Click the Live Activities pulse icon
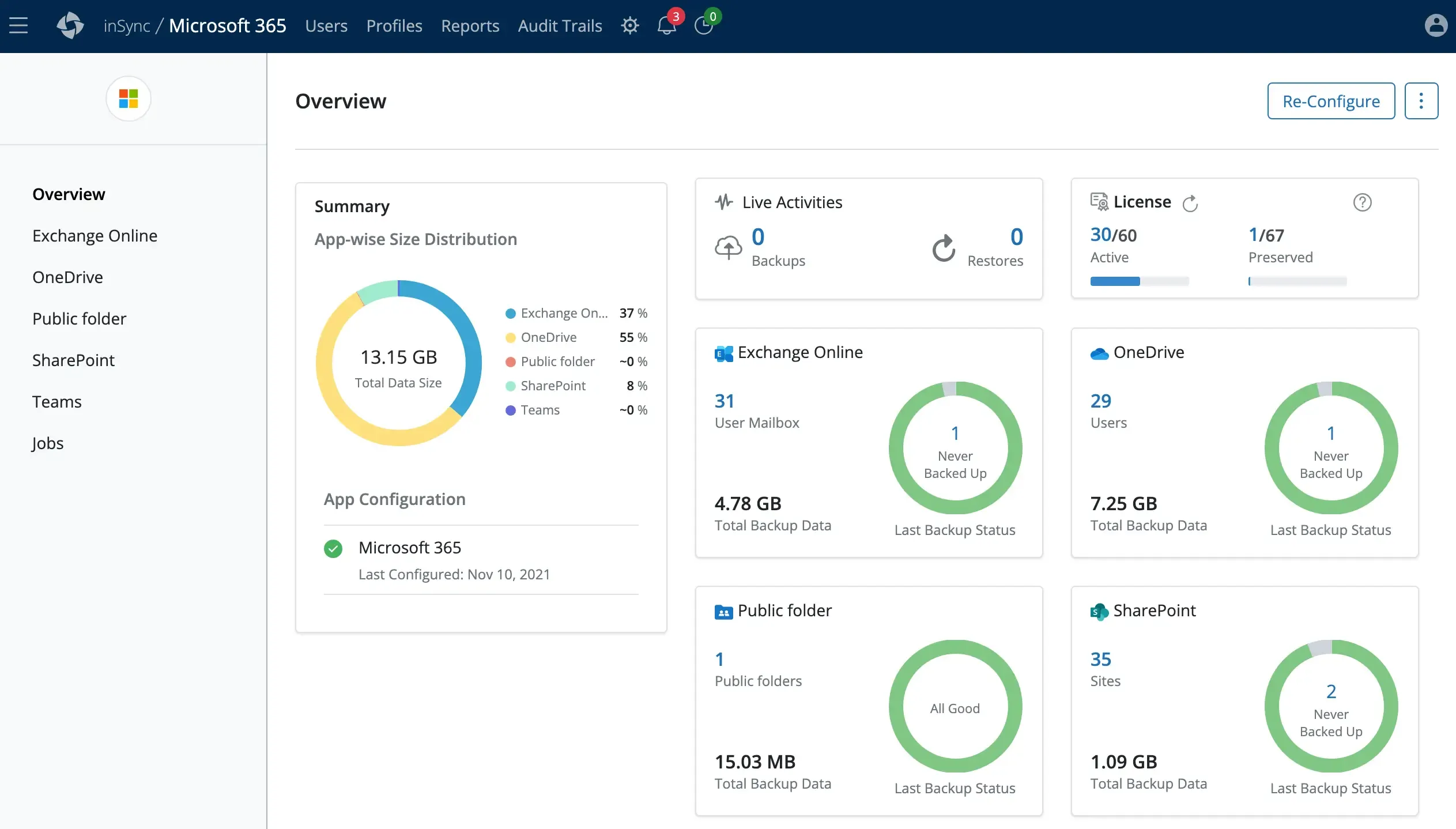This screenshot has width=1456, height=829. point(723,201)
